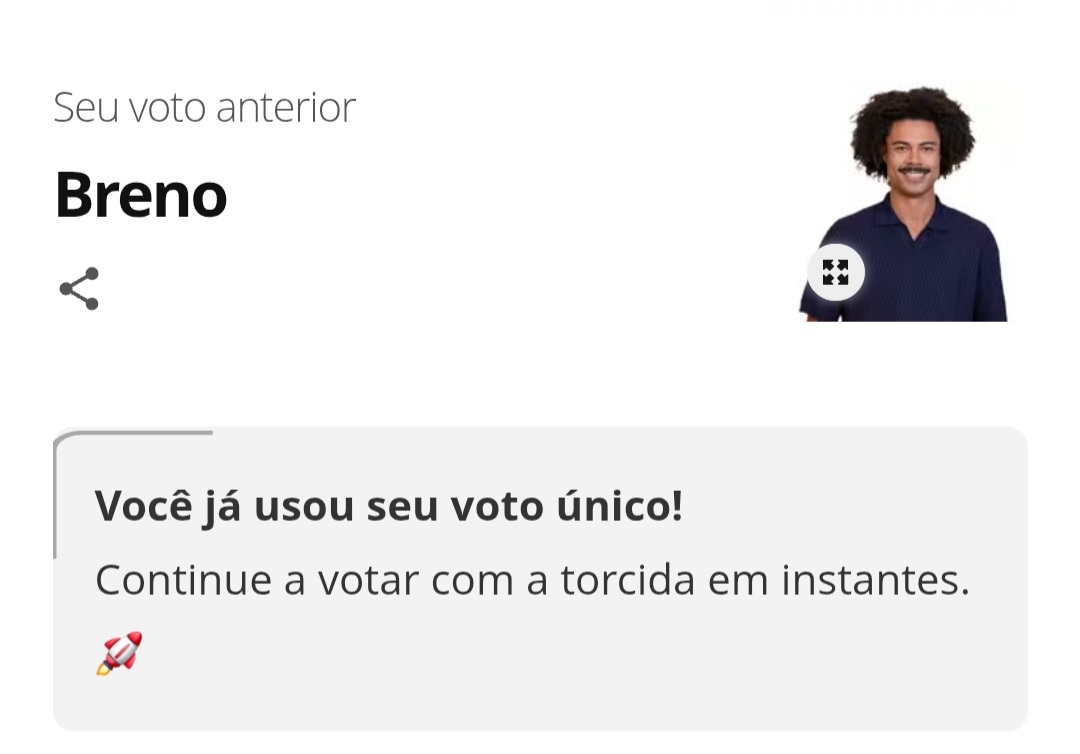This screenshot has width=1080, height=754.
Task: Click the rocket emoji in the notice
Action: pyautogui.click(x=119, y=653)
